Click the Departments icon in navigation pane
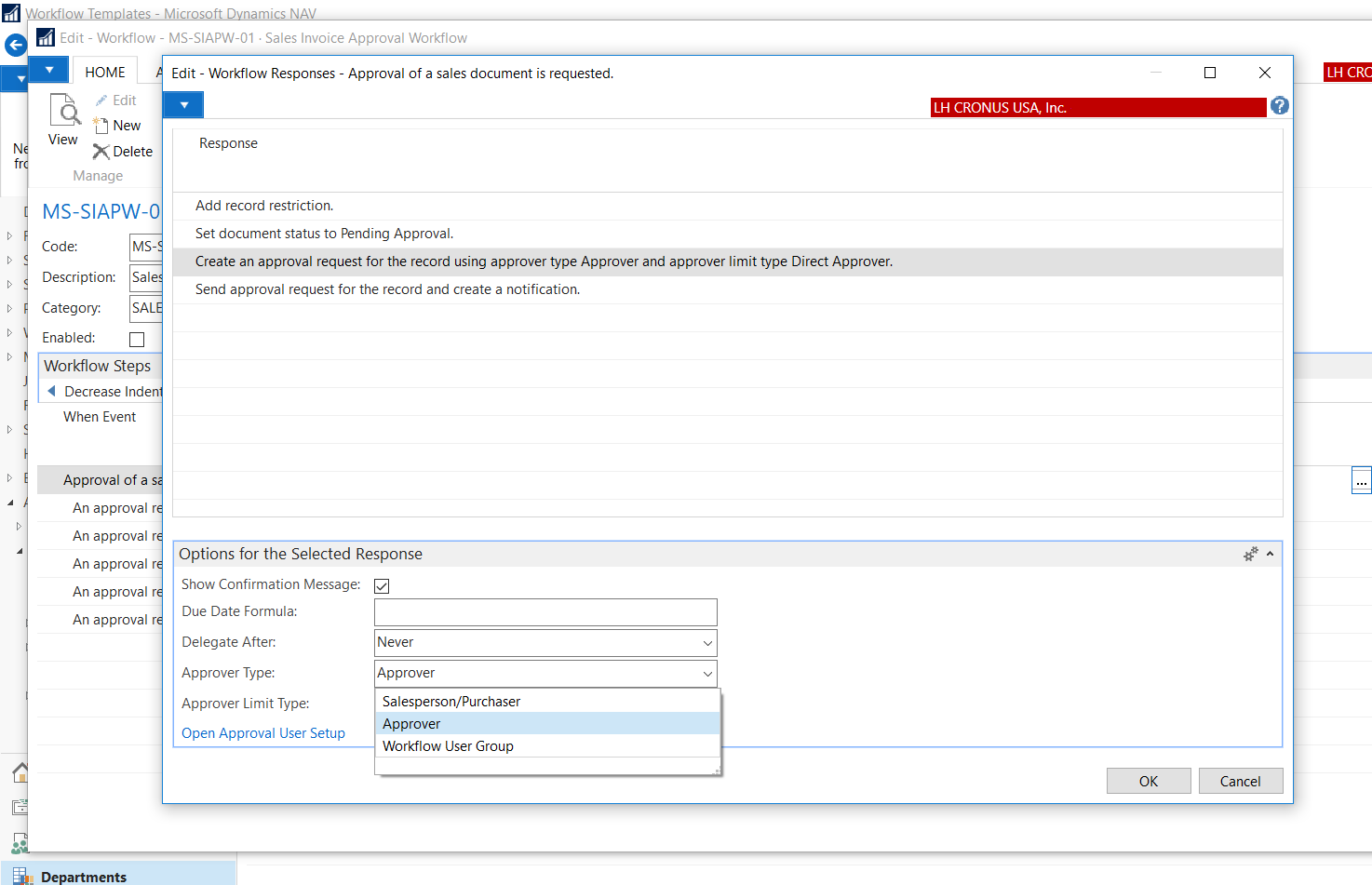The height and width of the screenshot is (885, 1372). coord(20,877)
